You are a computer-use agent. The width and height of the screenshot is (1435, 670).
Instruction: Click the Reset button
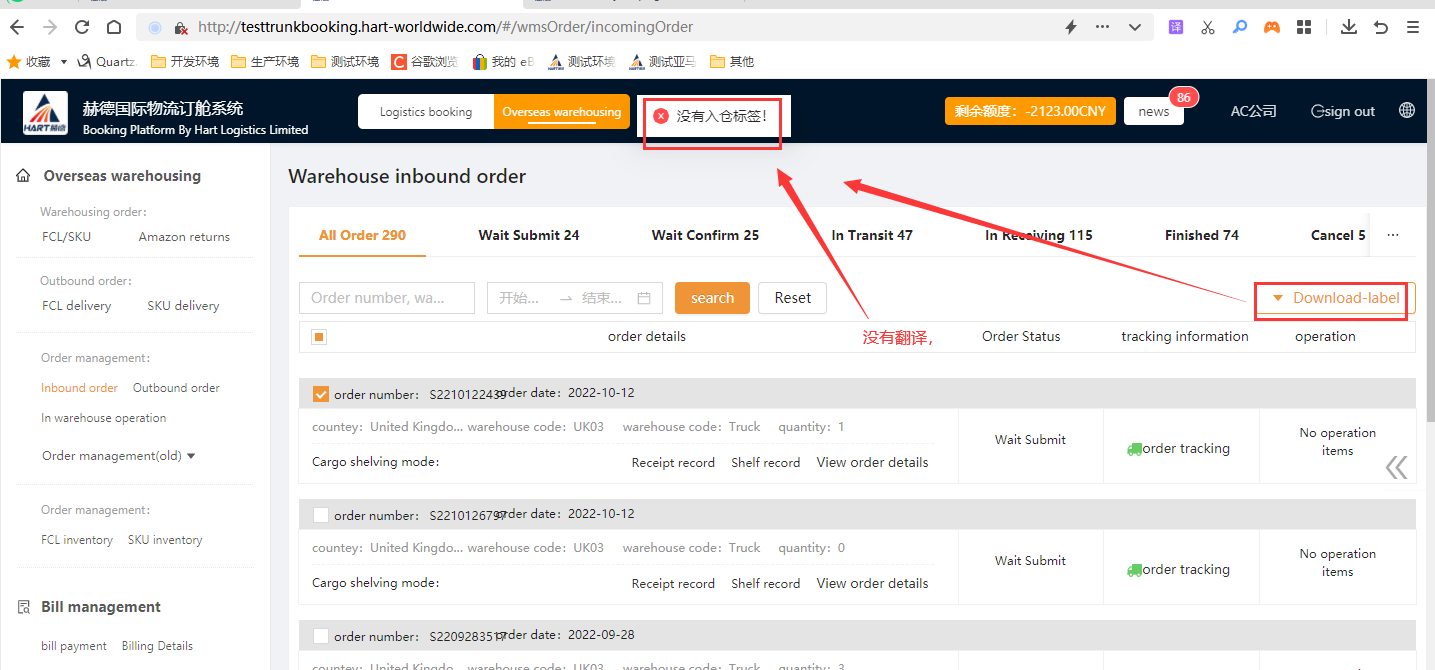click(793, 298)
